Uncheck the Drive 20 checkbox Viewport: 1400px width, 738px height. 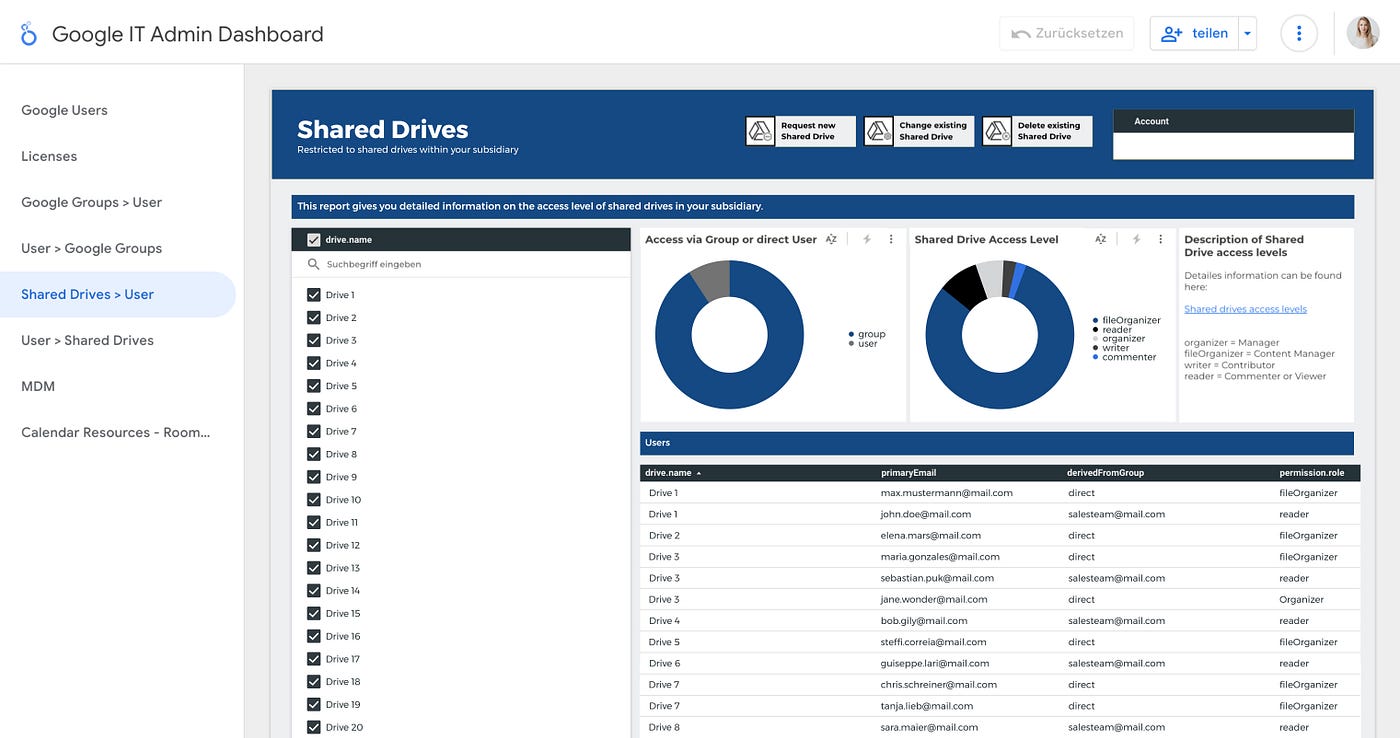pyautogui.click(x=314, y=728)
